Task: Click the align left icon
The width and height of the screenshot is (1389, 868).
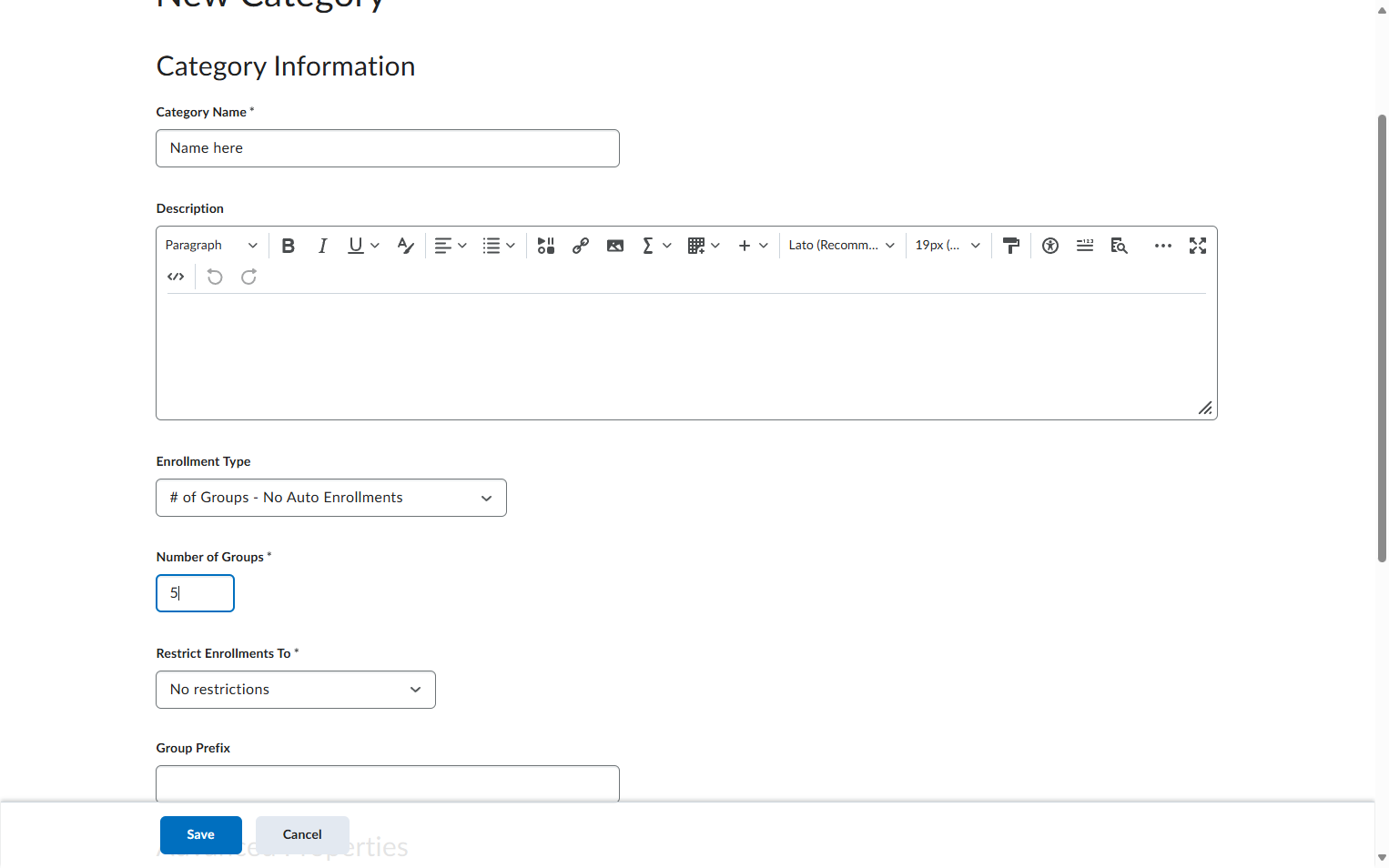Action: click(442, 246)
